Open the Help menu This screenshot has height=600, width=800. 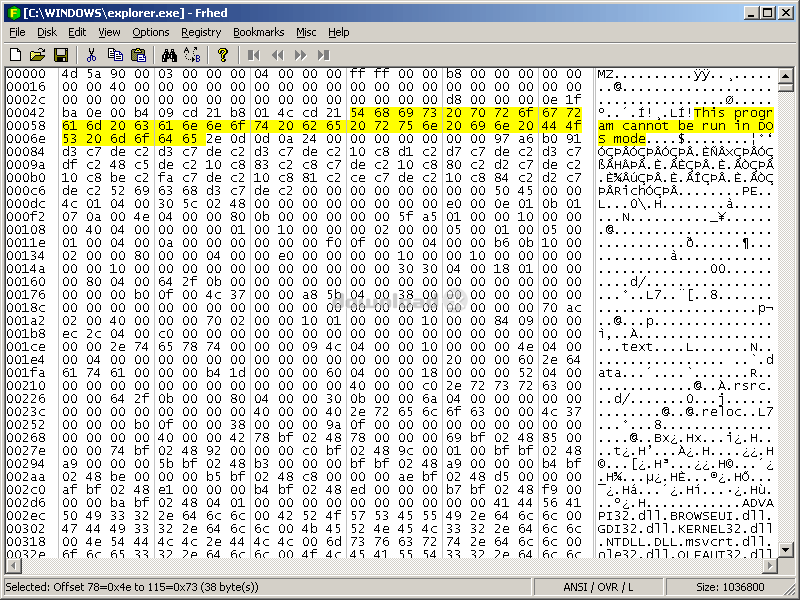338,32
